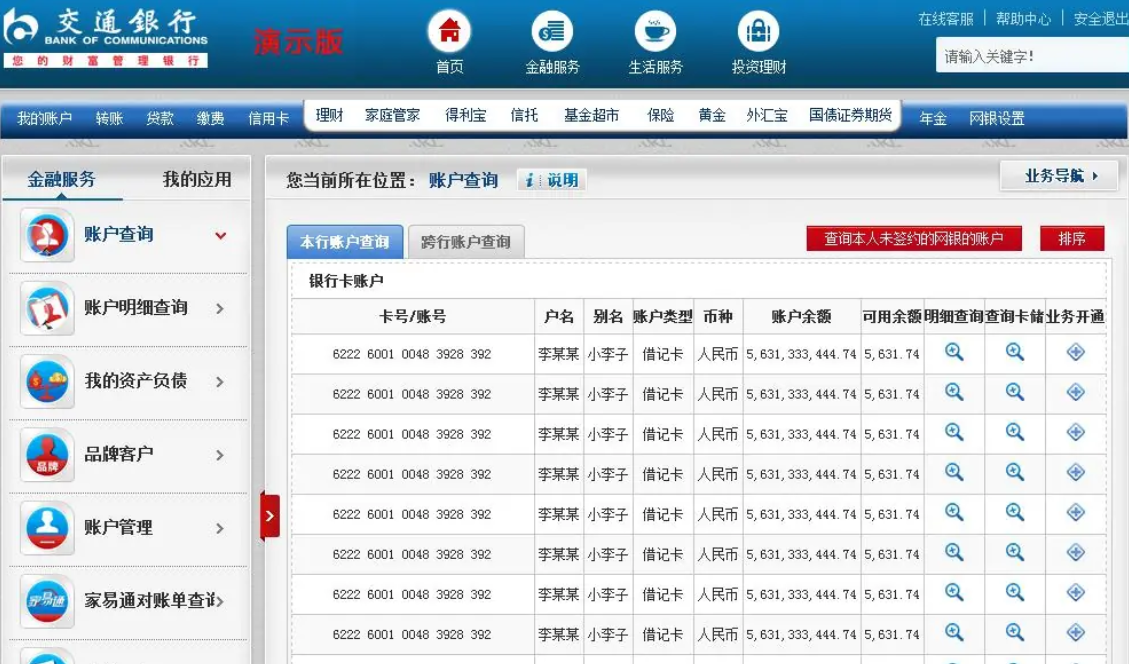
Task: Open the 转账 menu
Action: click(x=109, y=118)
